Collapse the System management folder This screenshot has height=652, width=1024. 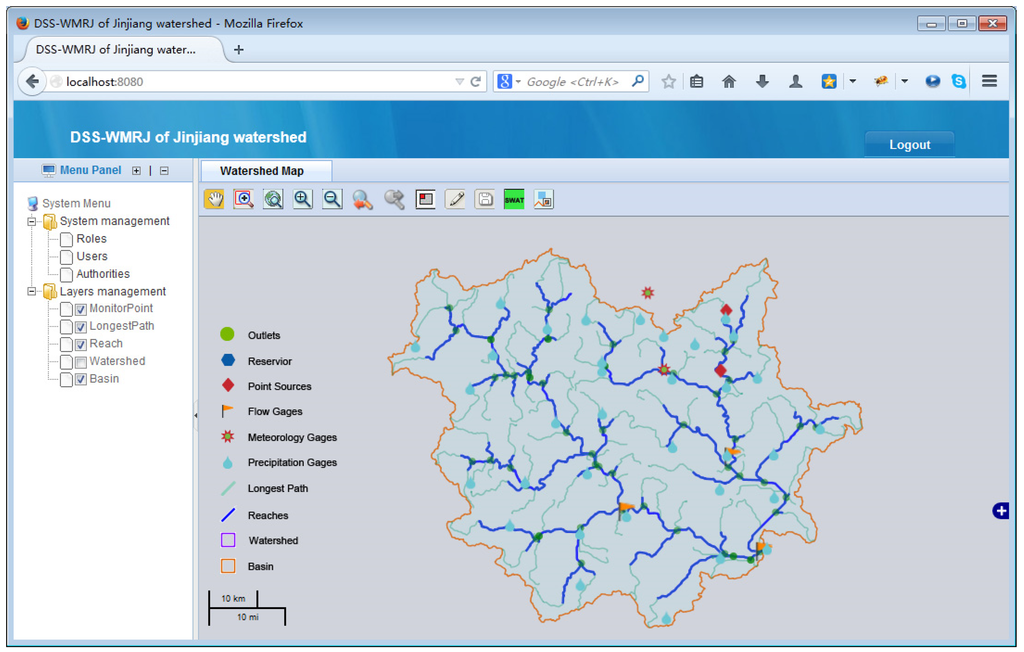(x=33, y=221)
